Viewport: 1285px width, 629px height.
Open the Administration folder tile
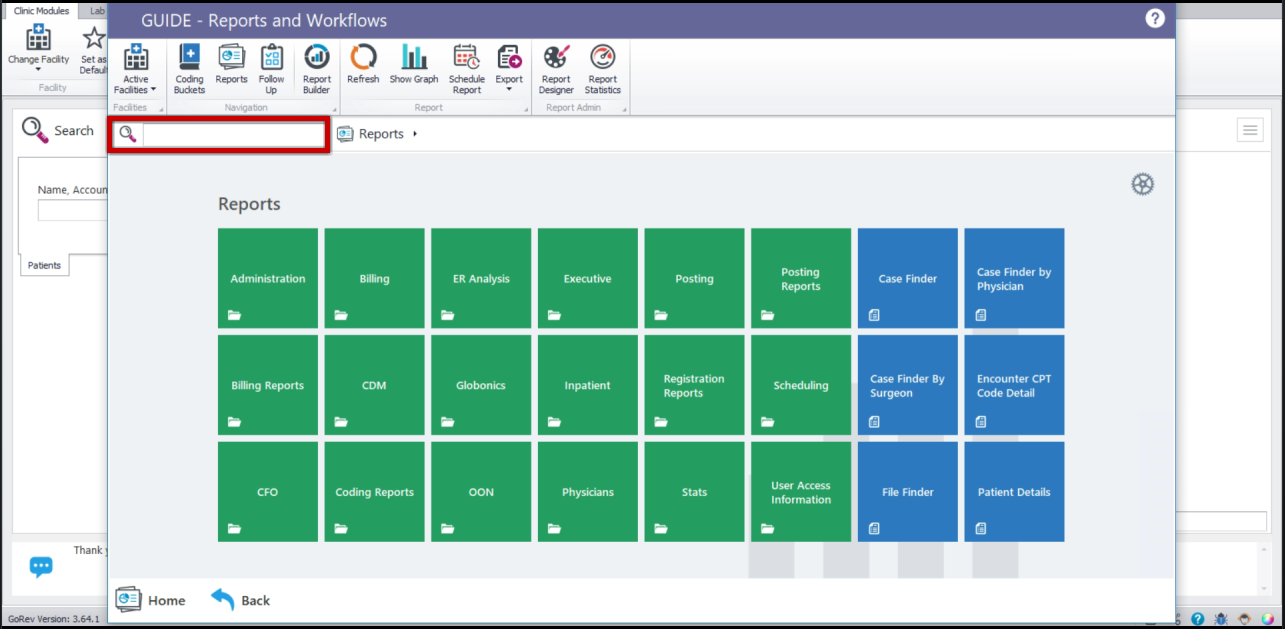(268, 278)
